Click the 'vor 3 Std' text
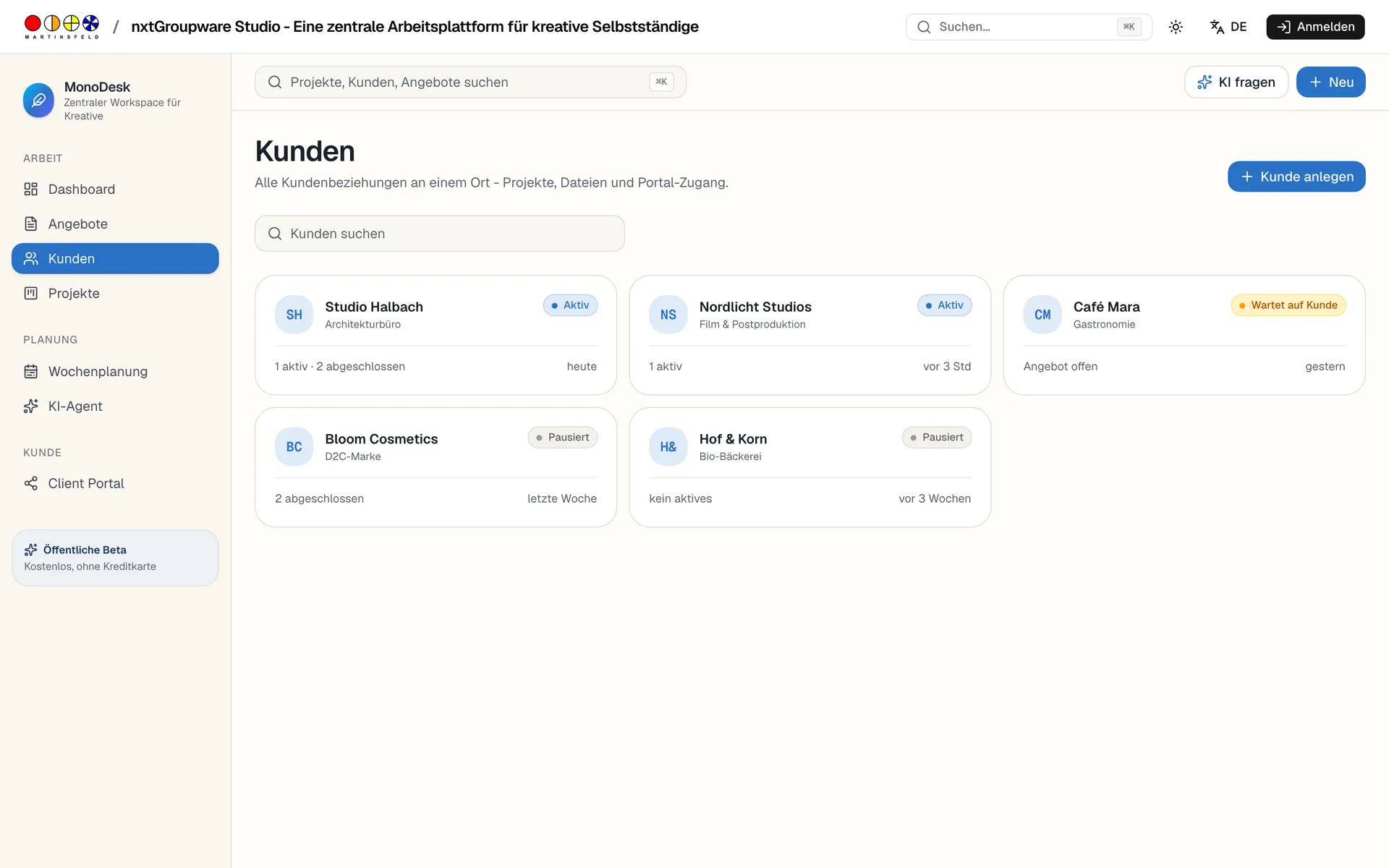Viewport: 1389px width, 868px height. (x=947, y=367)
